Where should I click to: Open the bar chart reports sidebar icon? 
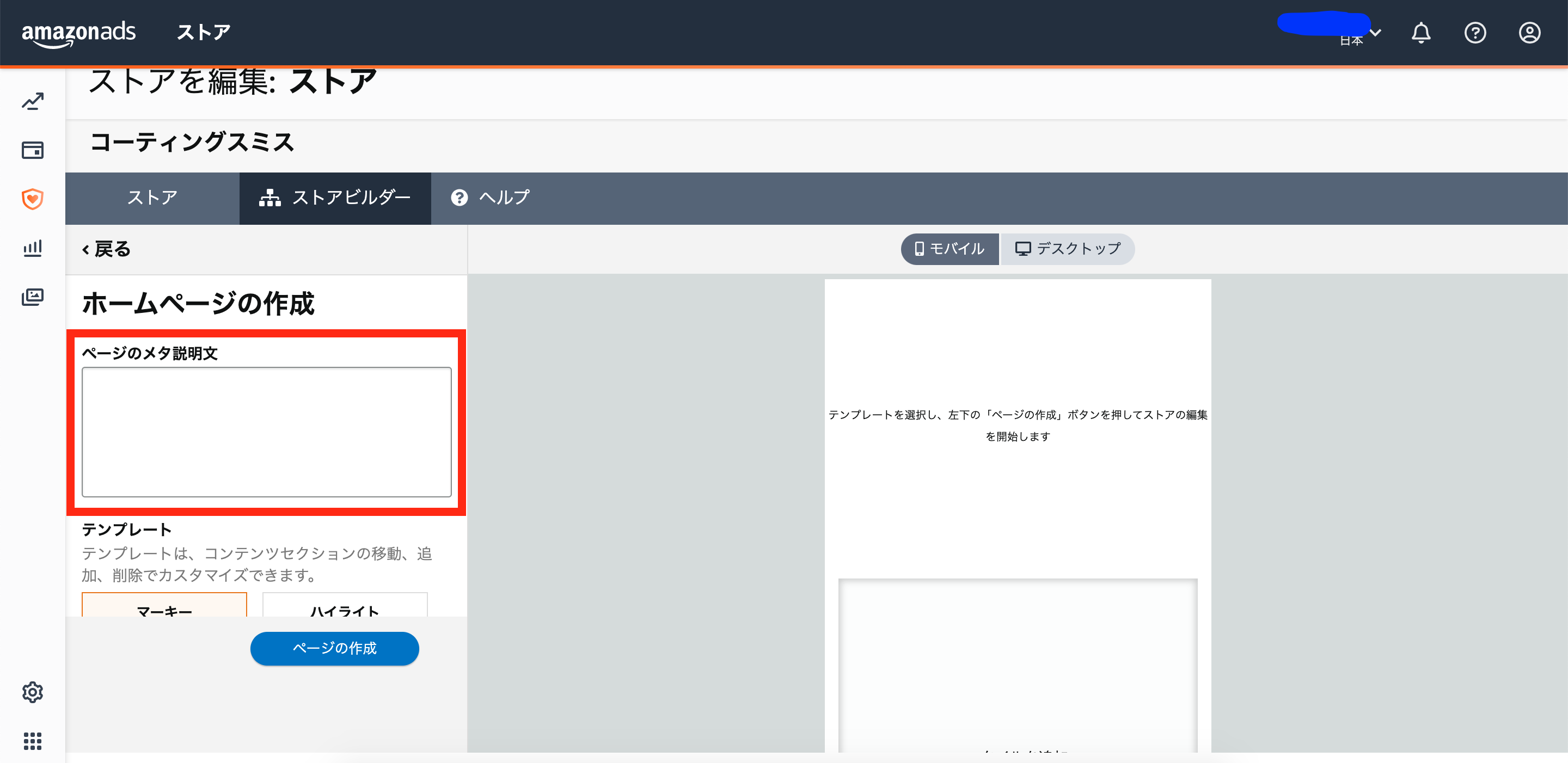pyautogui.click(x=33, y=248)
